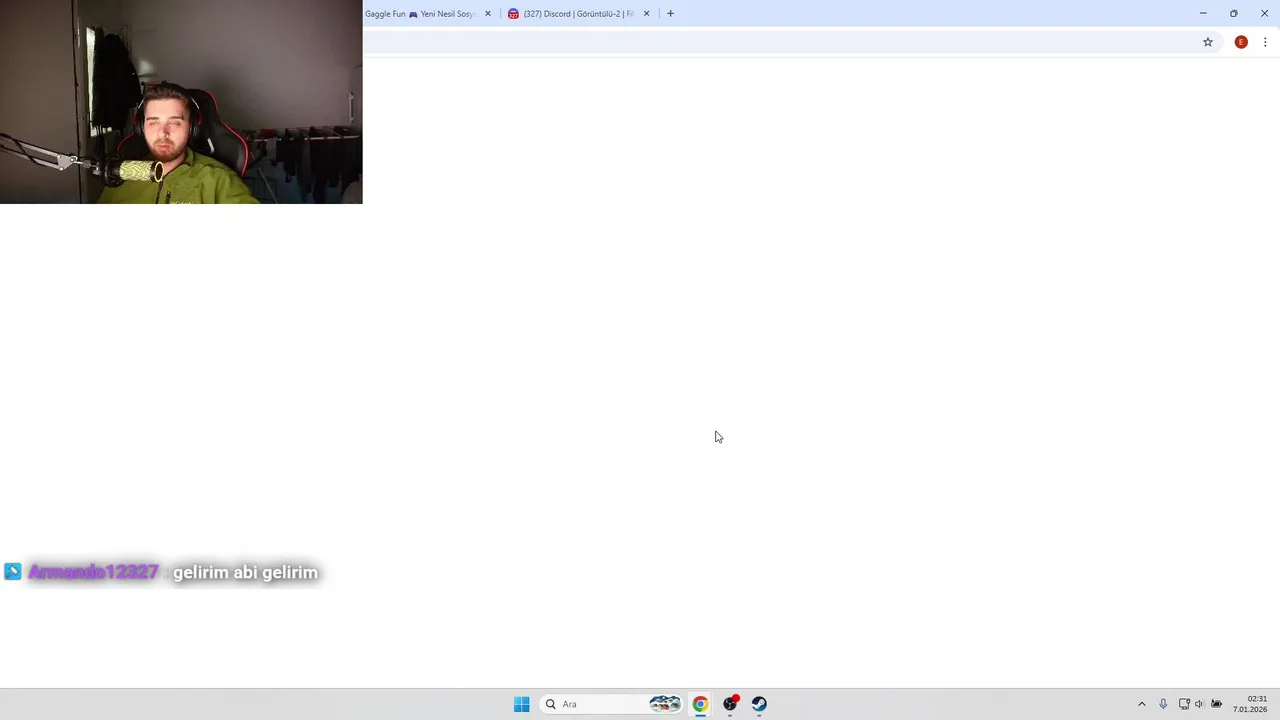Open the volume tray icon
Image resolution: width=1280 pixels, height=720 pixels.
tap(1200, 704)
